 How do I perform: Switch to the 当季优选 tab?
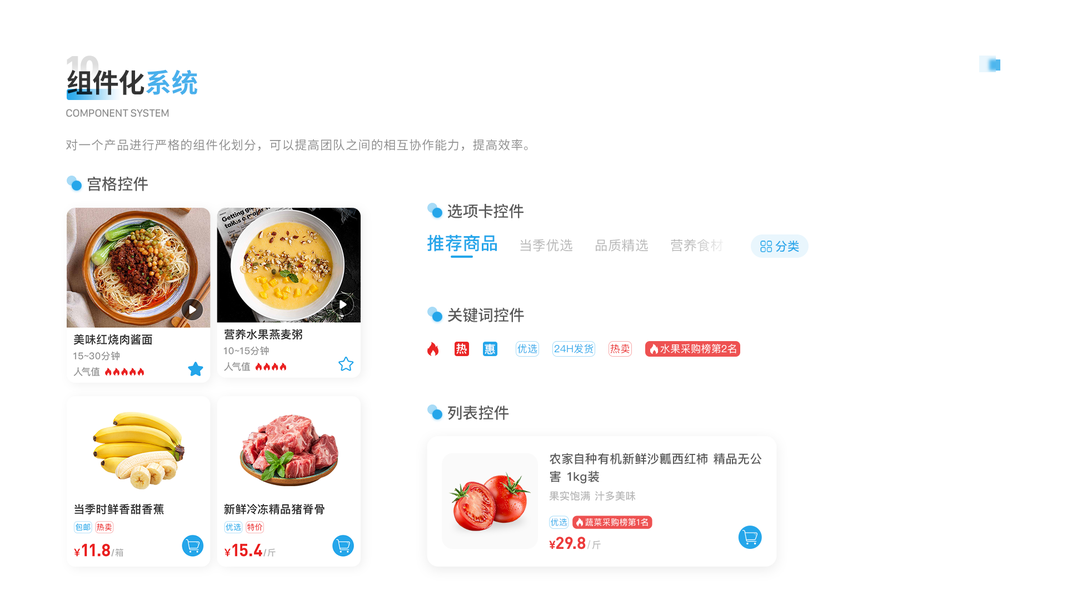pyautogui.click(x=546, y=246)
